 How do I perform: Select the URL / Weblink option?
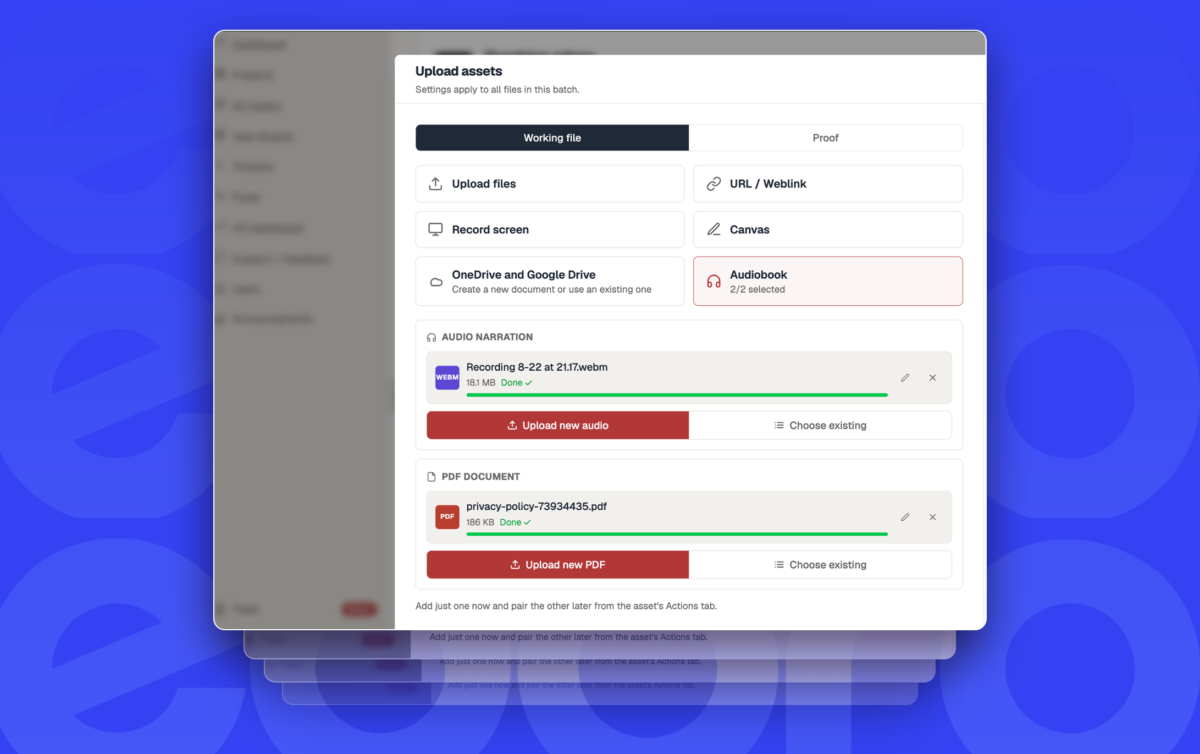[x=828, y=184]
